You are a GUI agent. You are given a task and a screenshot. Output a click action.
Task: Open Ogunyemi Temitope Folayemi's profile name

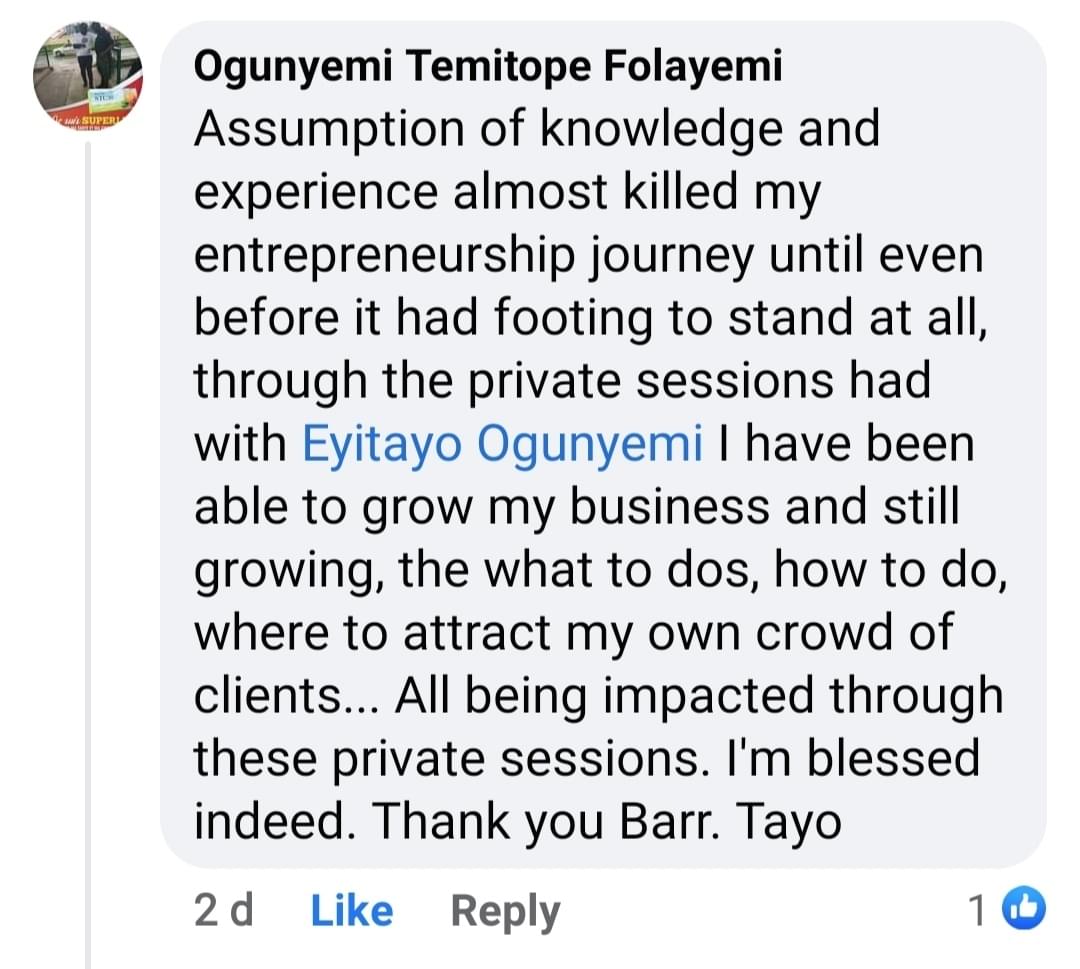(x=487, y=67)
